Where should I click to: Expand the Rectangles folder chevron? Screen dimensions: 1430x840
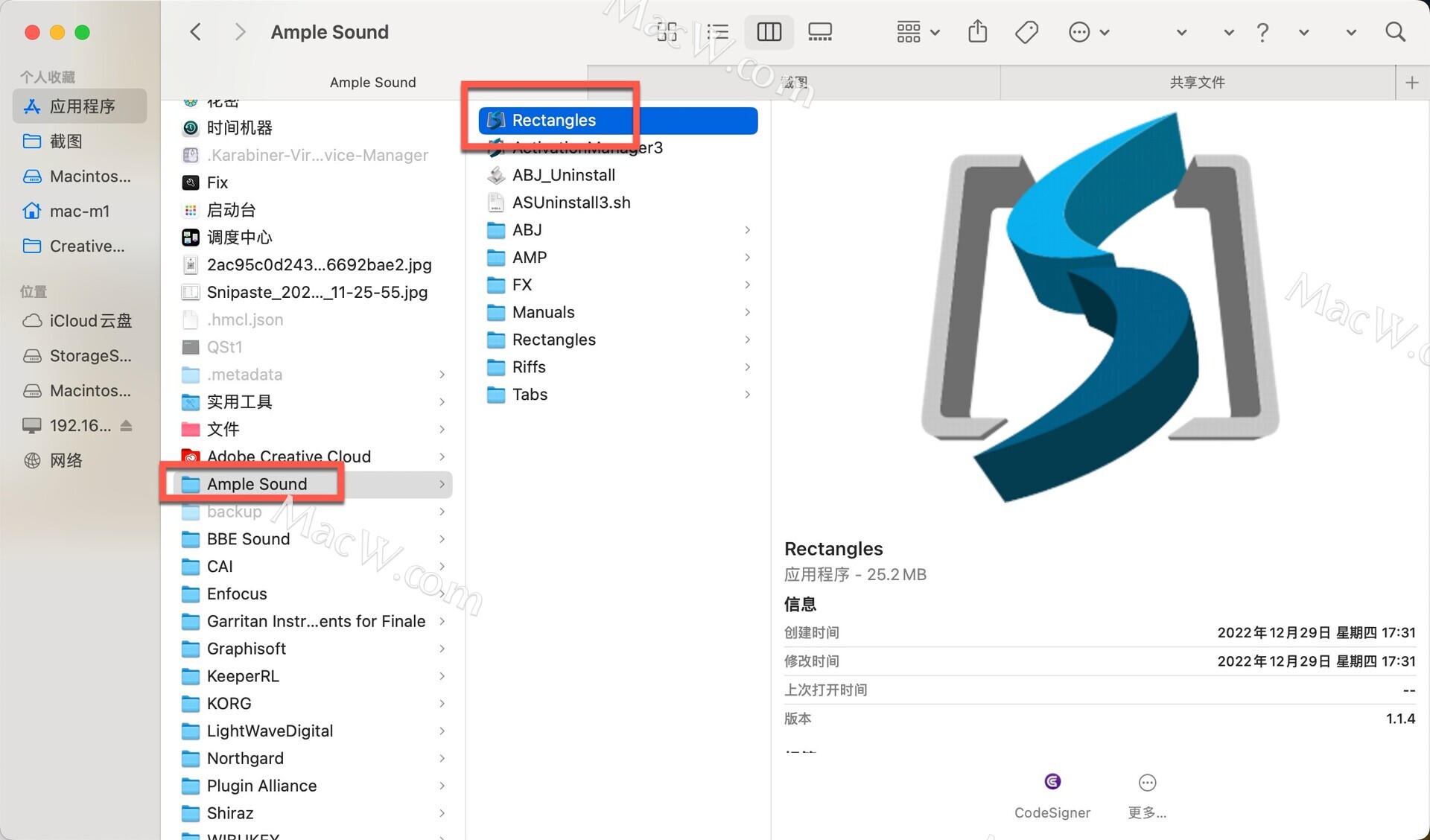click(x=747, y=340)
